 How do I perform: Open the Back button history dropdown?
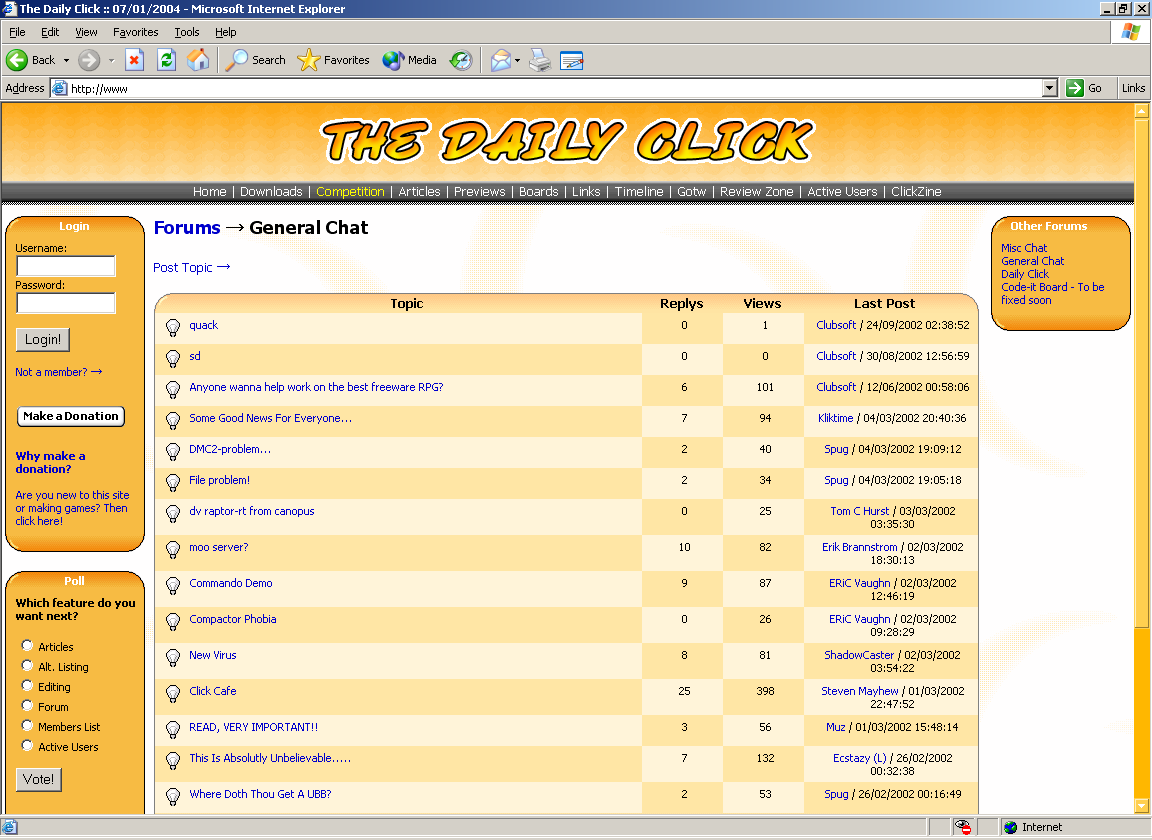coord(66,60)
